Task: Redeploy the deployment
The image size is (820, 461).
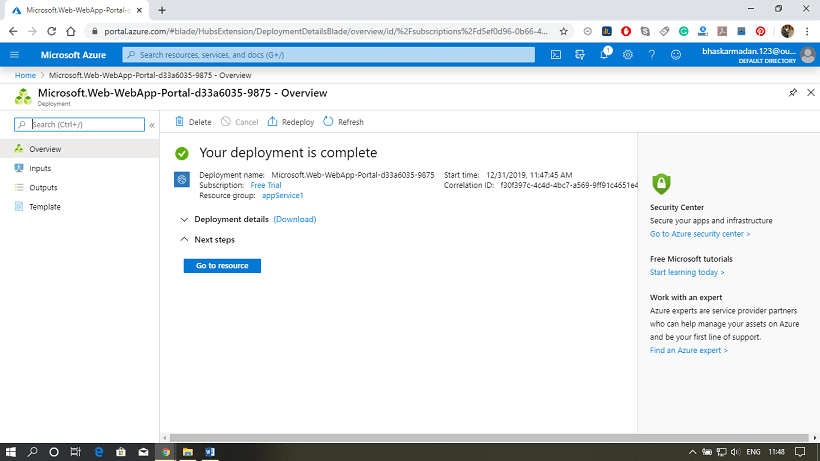Action: tap(291, 122)
